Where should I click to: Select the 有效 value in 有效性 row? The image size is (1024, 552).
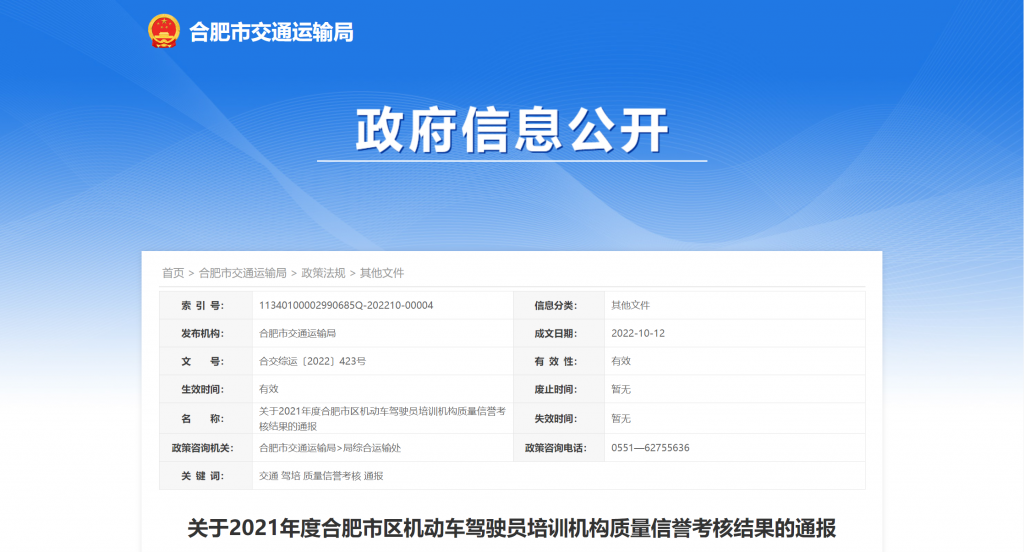click(621, 361)
